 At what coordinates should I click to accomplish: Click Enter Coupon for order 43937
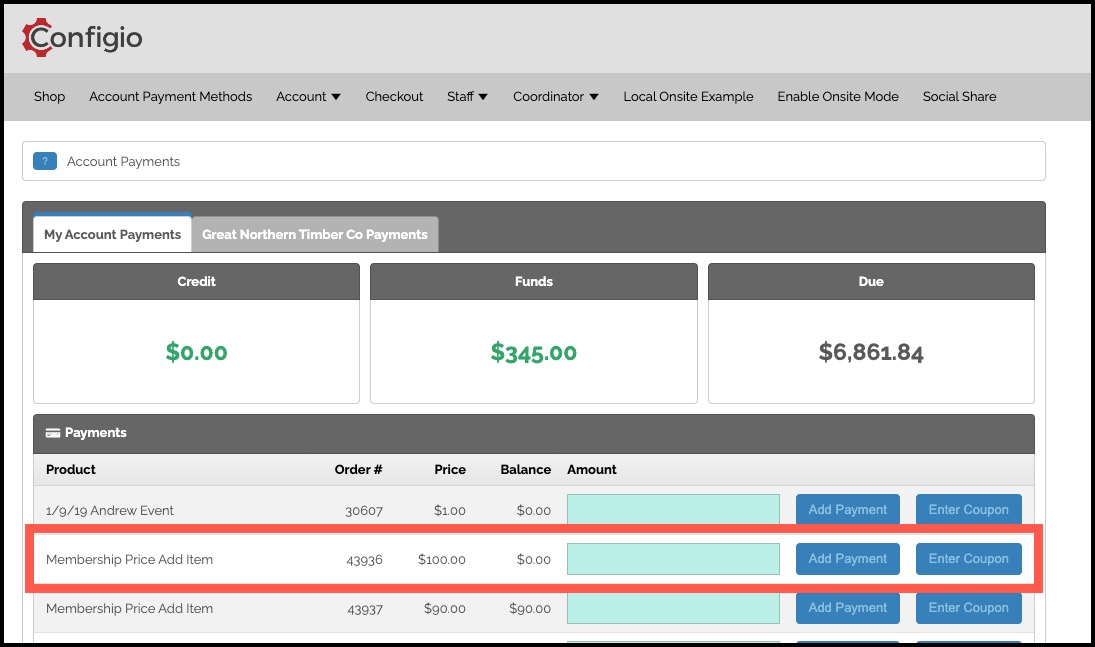(x=969, y=608)
